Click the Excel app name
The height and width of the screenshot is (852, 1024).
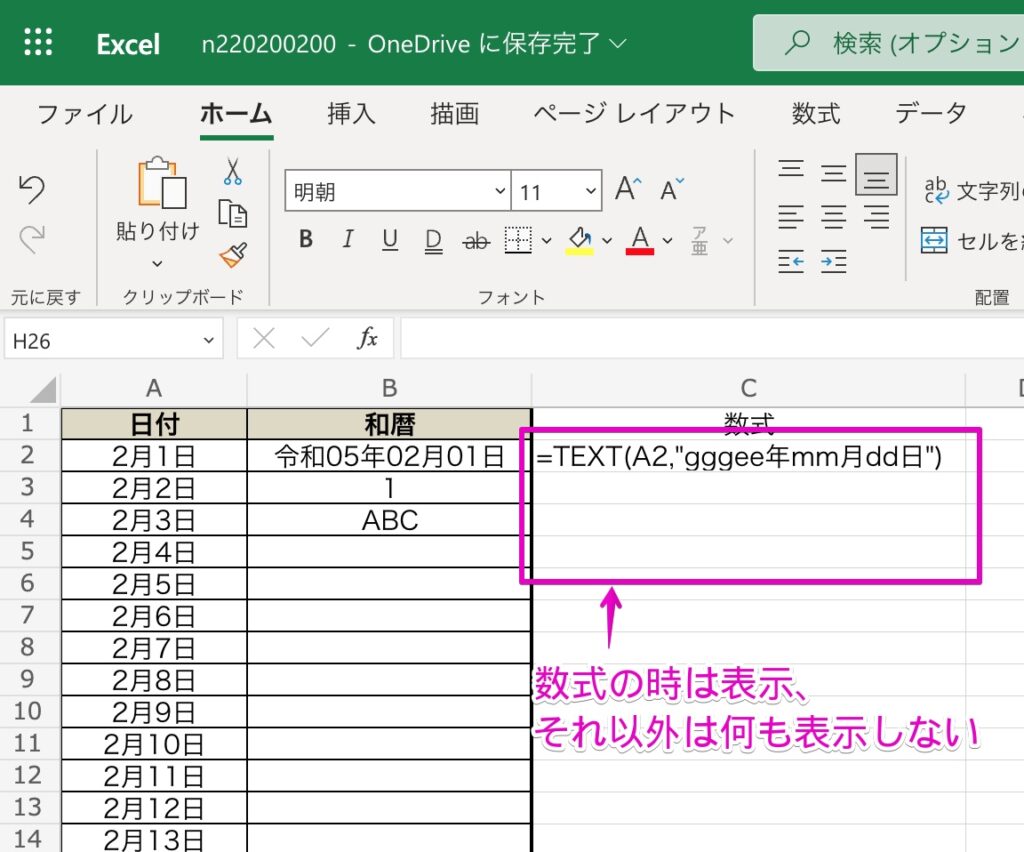coord(128,44)
